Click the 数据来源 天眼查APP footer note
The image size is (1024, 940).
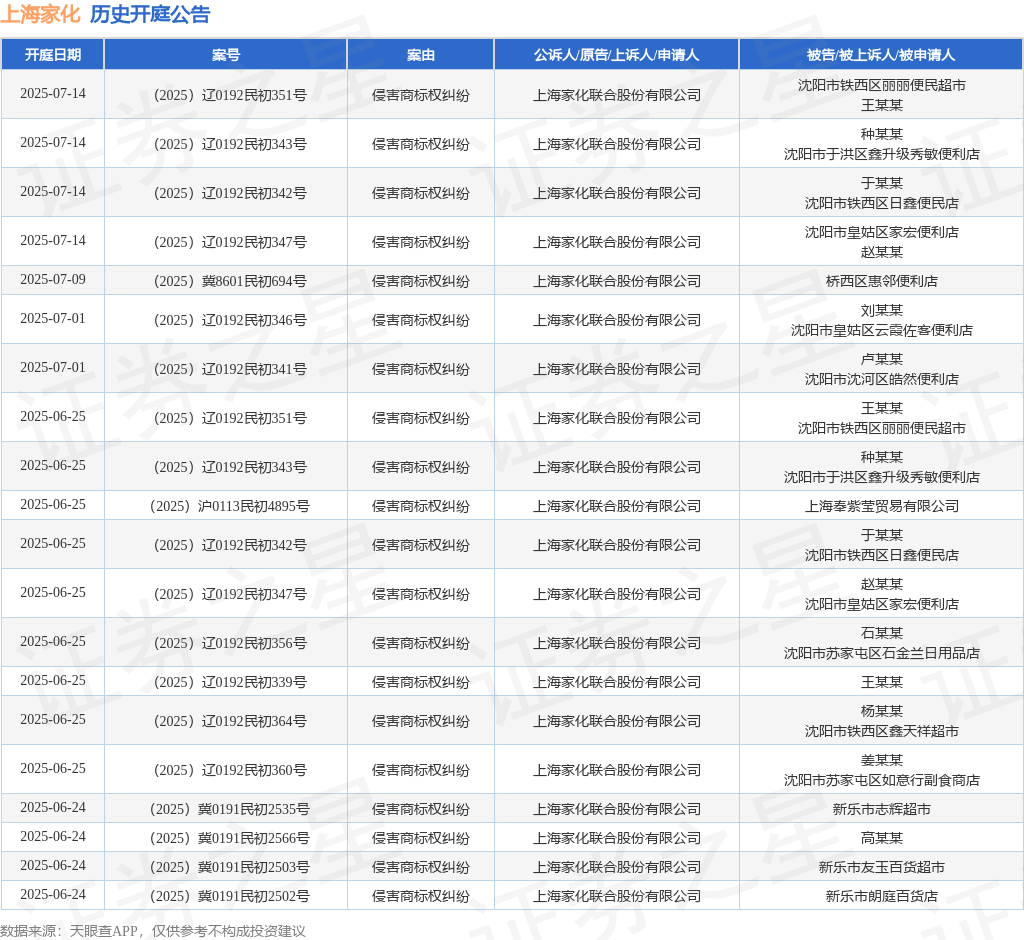pyautogui.click(x=153, y=931)
